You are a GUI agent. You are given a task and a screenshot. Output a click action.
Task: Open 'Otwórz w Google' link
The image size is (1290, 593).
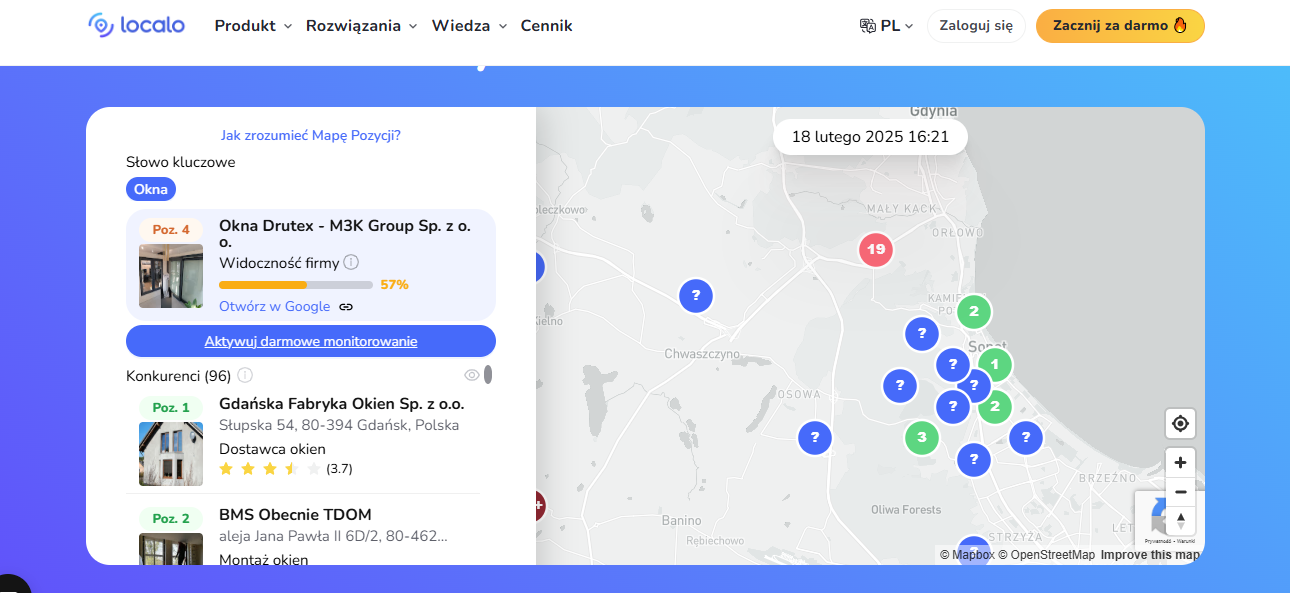tap(275, 306)
